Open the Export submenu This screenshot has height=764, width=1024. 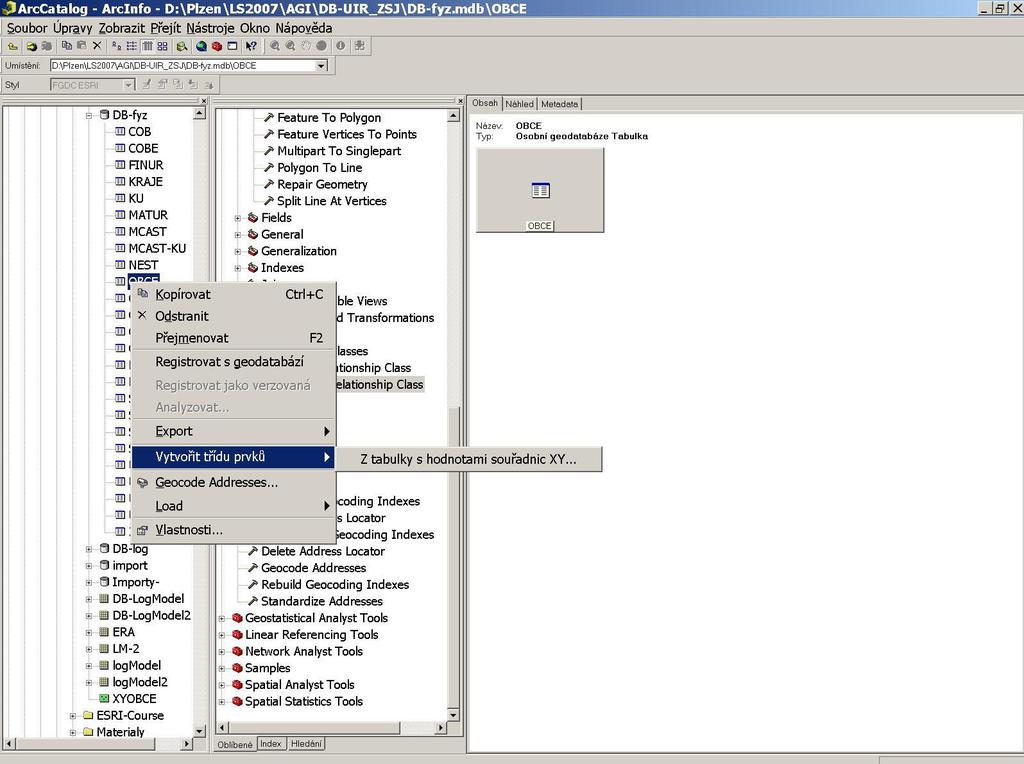pos(234,432)
